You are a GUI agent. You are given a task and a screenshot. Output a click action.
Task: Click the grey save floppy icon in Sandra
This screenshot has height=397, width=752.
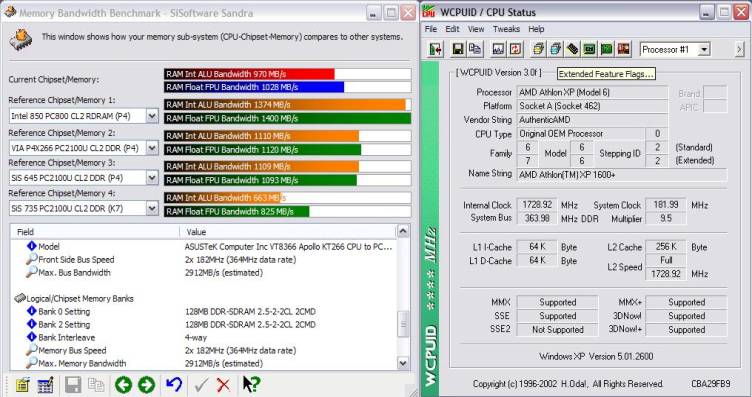tap(73, 385)
